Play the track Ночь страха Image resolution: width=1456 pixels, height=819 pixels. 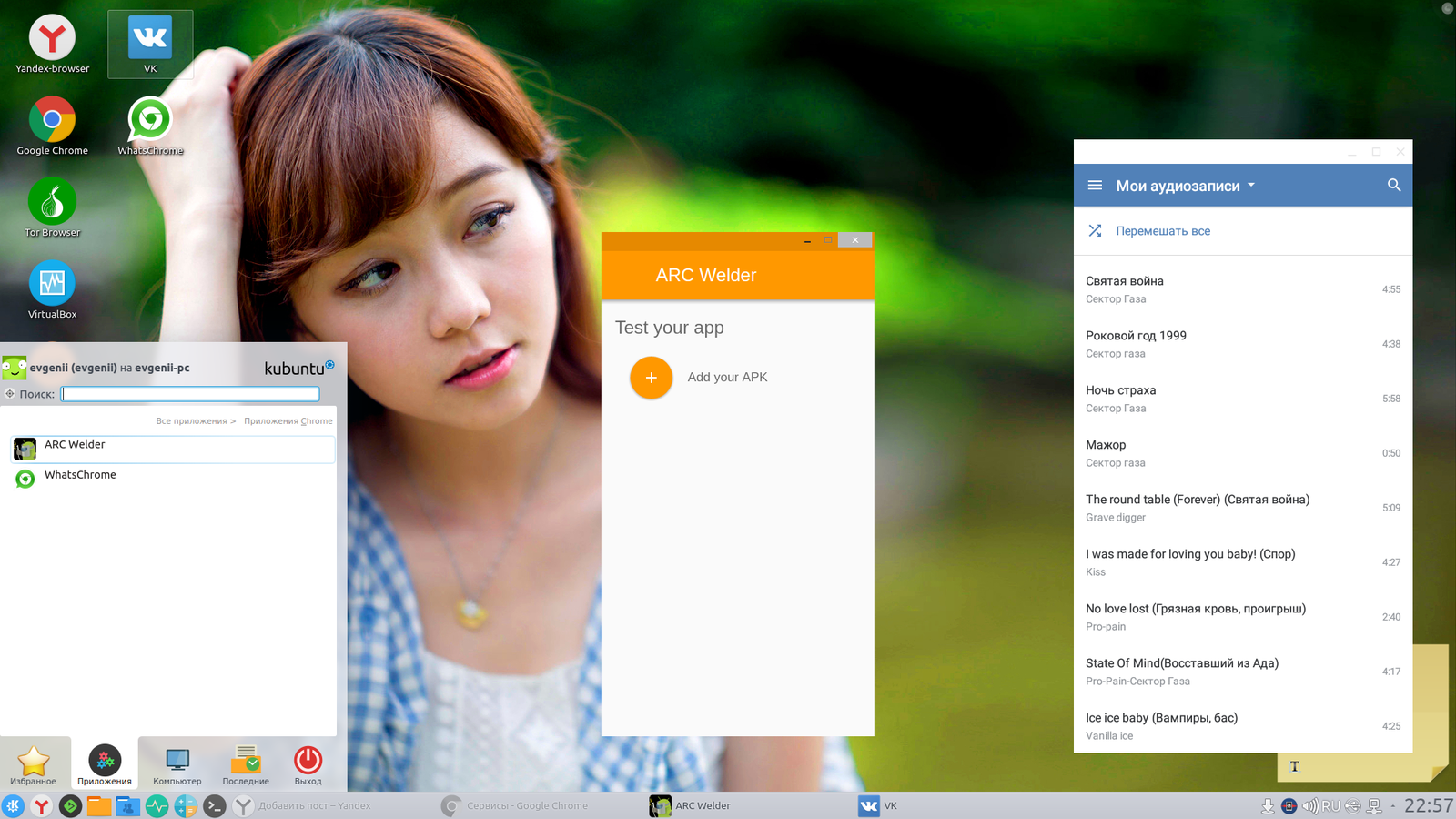click(x=1243, y=399)
